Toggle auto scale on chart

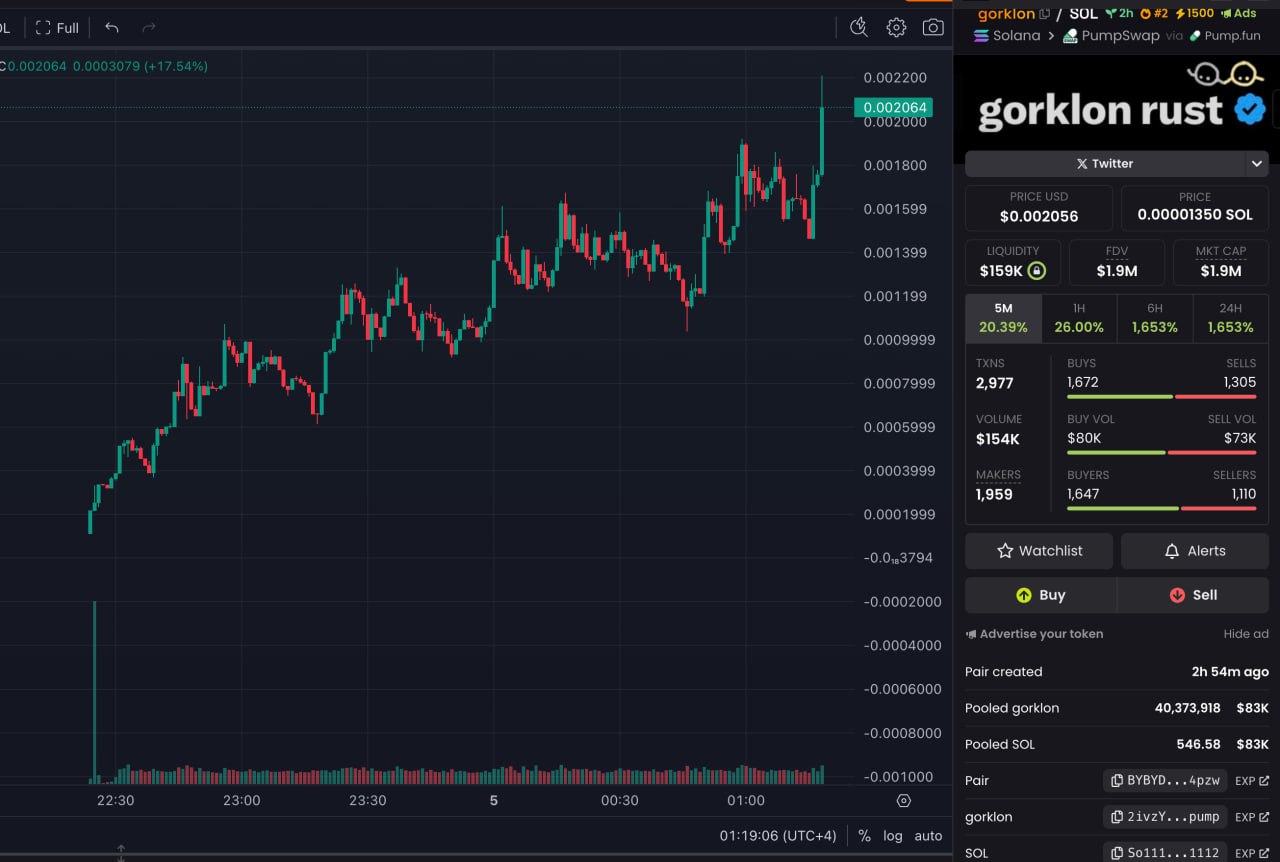pyautogui.click(x=928, y=836)
